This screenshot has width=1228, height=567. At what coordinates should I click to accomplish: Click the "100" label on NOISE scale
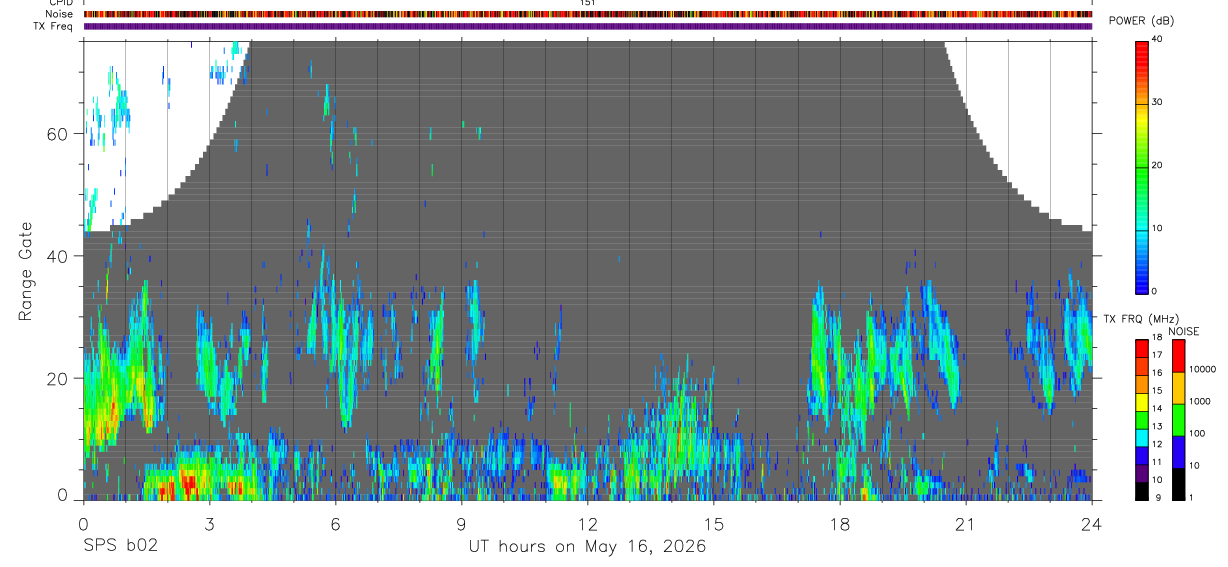click(1196, 433)
